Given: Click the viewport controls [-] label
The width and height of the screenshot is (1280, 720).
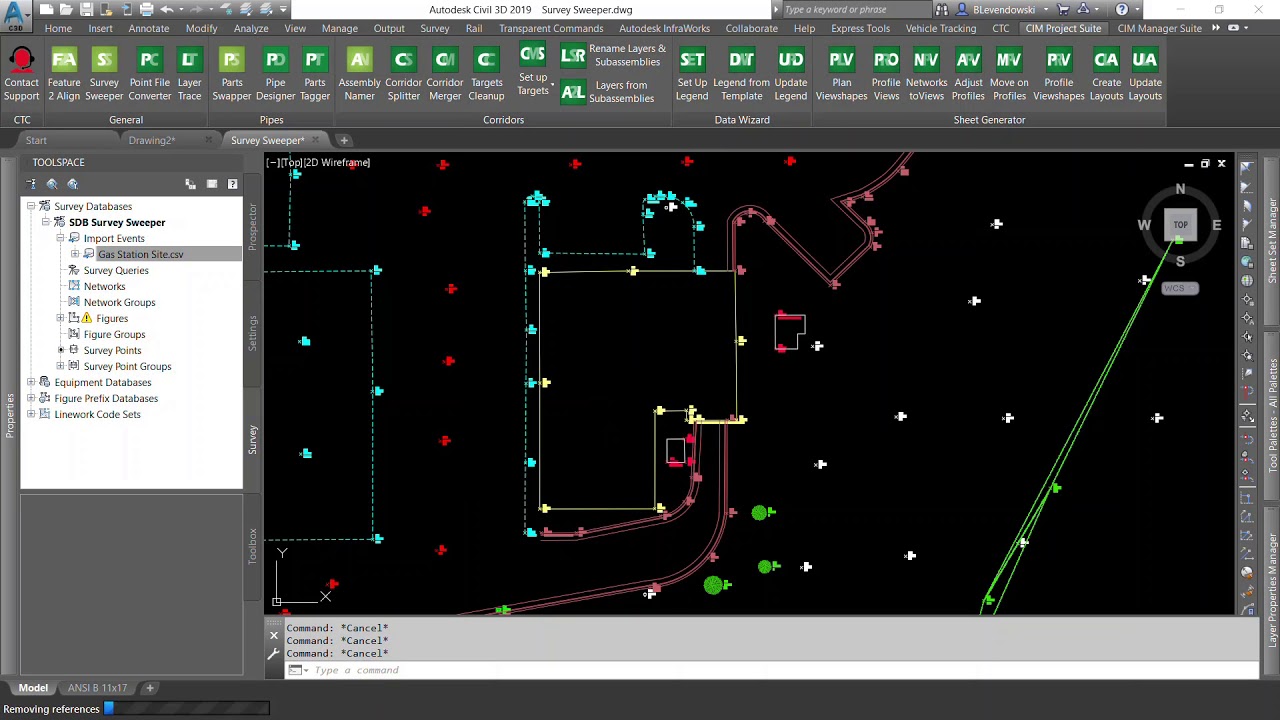Looking at the screenshot, I should click(x=272, y=162).
